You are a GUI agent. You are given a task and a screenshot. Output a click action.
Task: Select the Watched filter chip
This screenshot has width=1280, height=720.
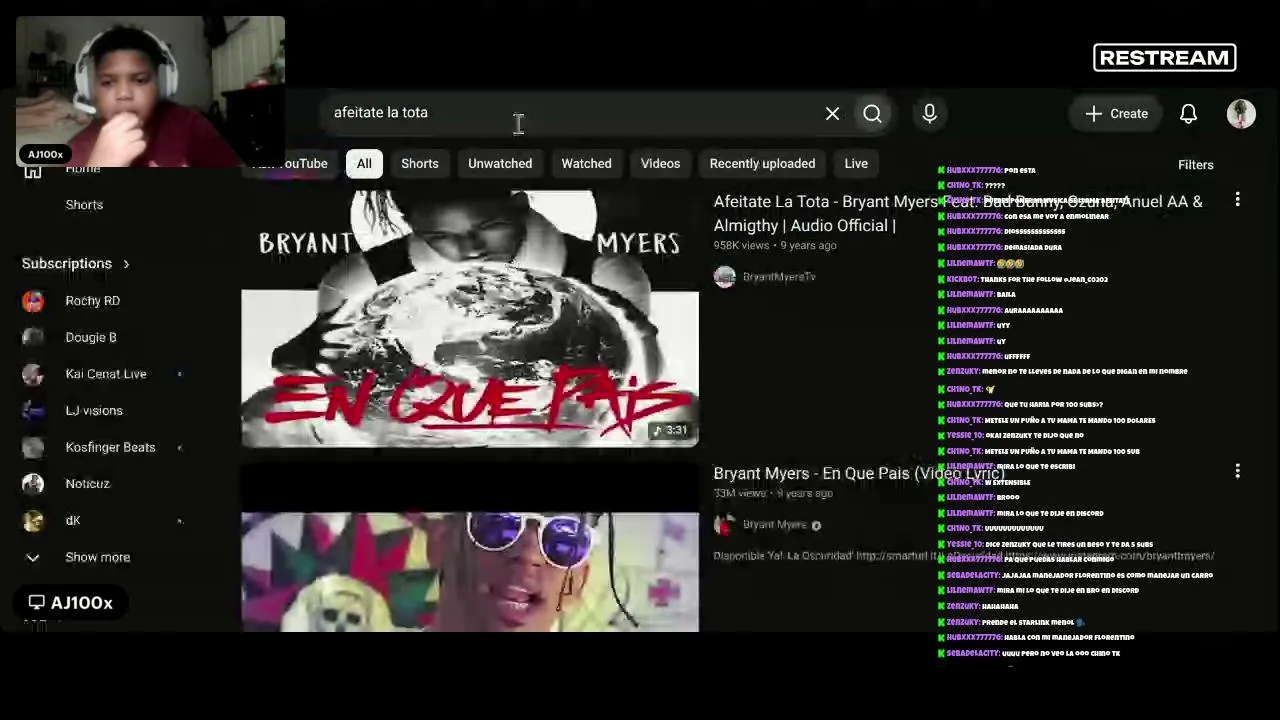coord(586,164)
